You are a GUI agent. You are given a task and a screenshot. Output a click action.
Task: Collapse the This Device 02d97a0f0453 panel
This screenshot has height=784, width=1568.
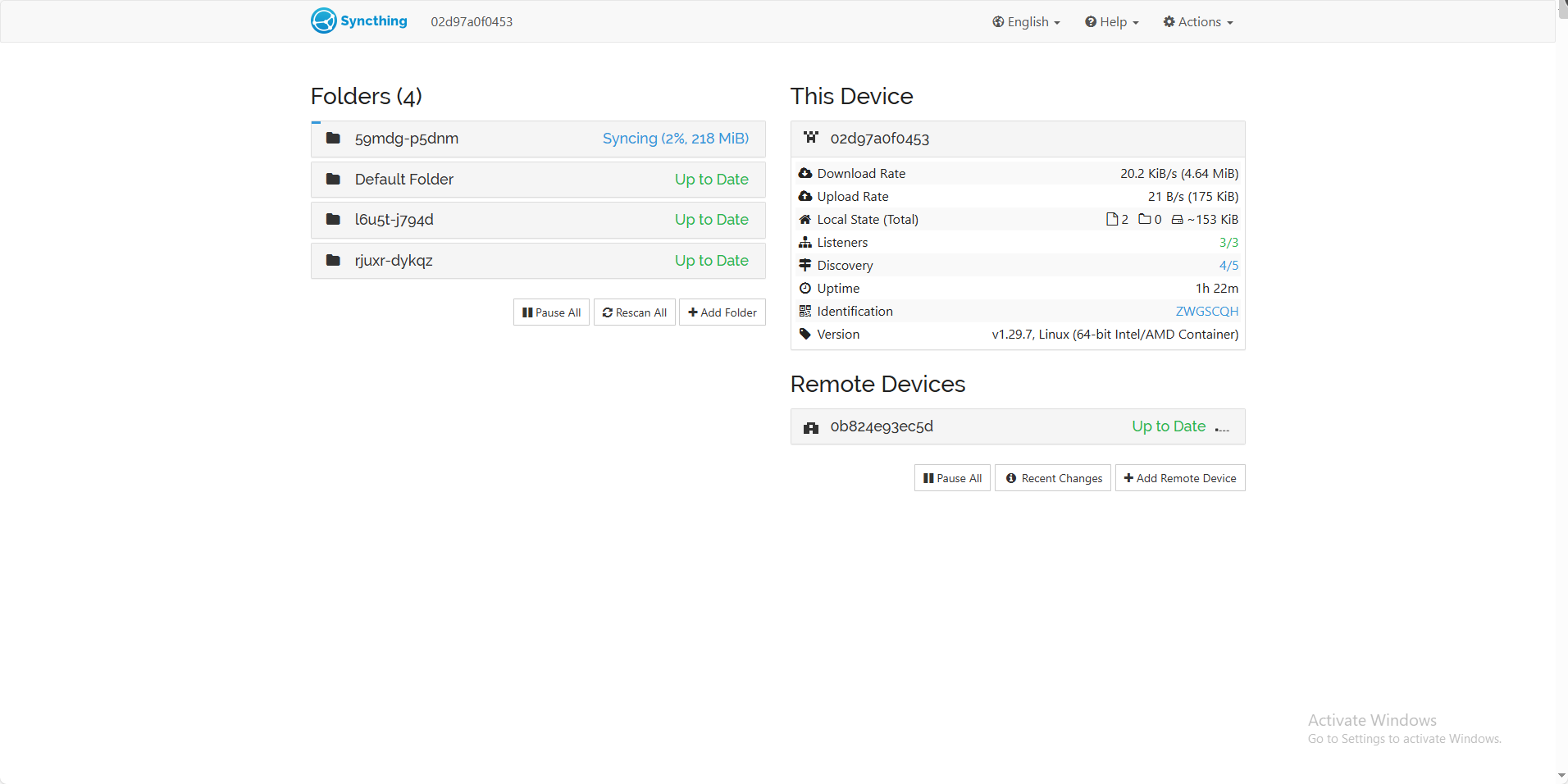(1018, 139)
